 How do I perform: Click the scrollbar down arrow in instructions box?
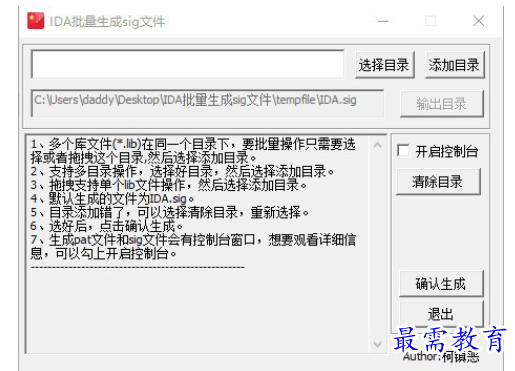(377, 344)
